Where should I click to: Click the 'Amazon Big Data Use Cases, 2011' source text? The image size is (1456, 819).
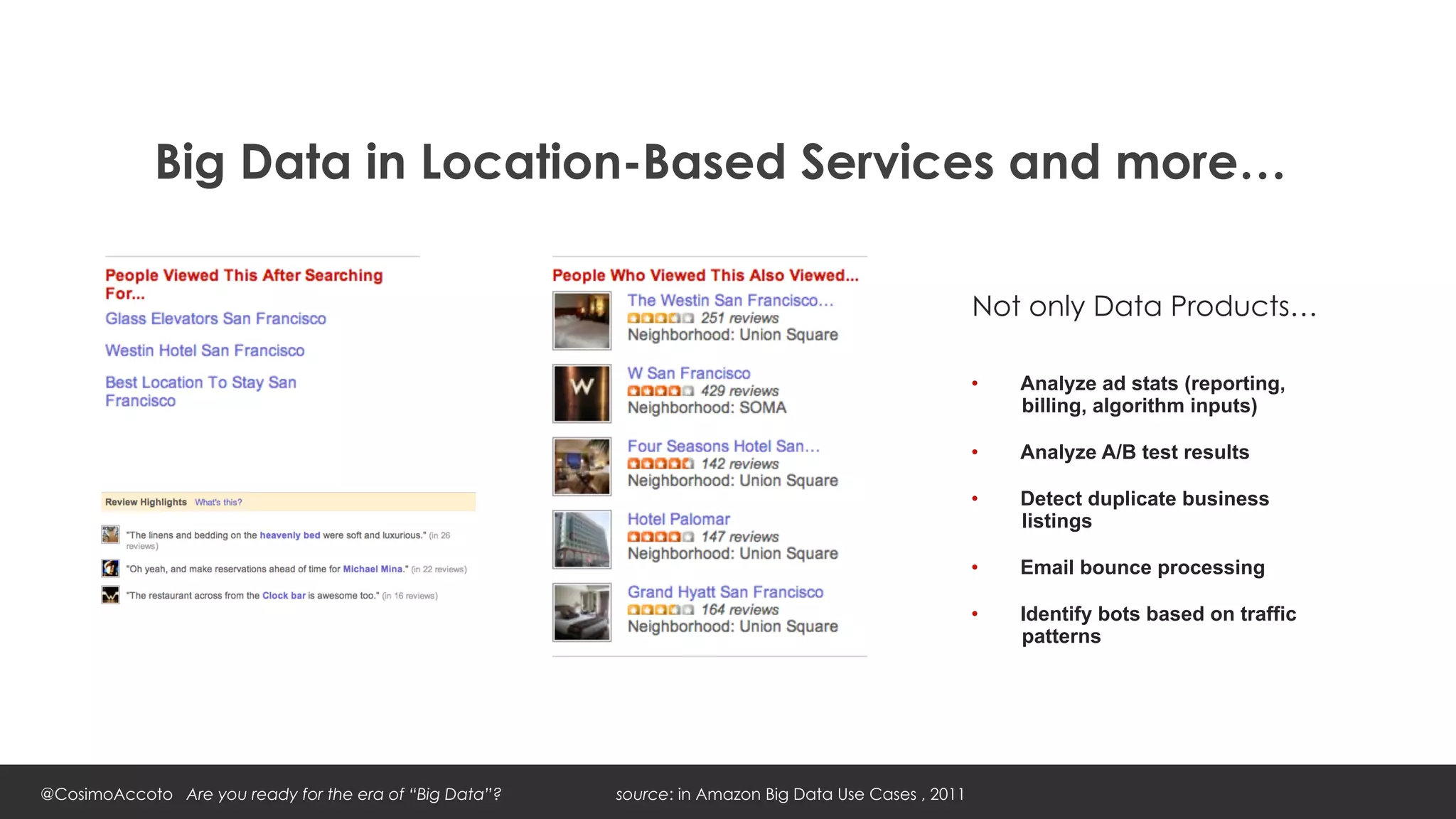(x=830, y=794)
